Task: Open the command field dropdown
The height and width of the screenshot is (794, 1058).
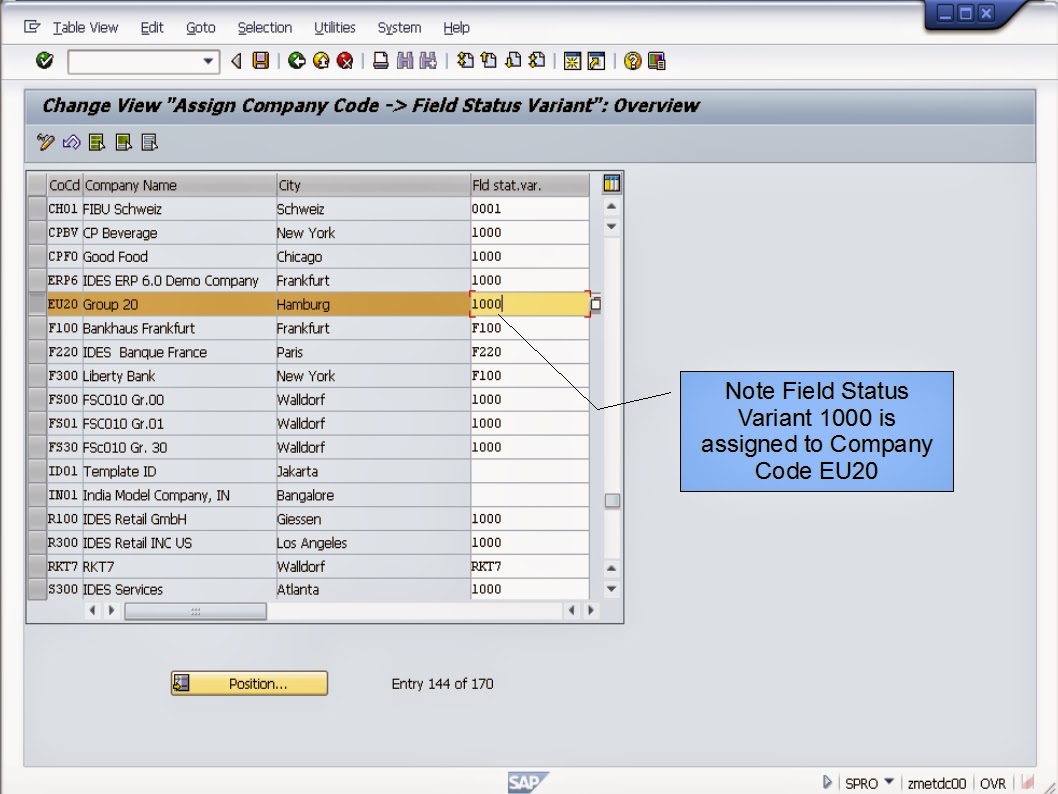Action: click(209, 61)
